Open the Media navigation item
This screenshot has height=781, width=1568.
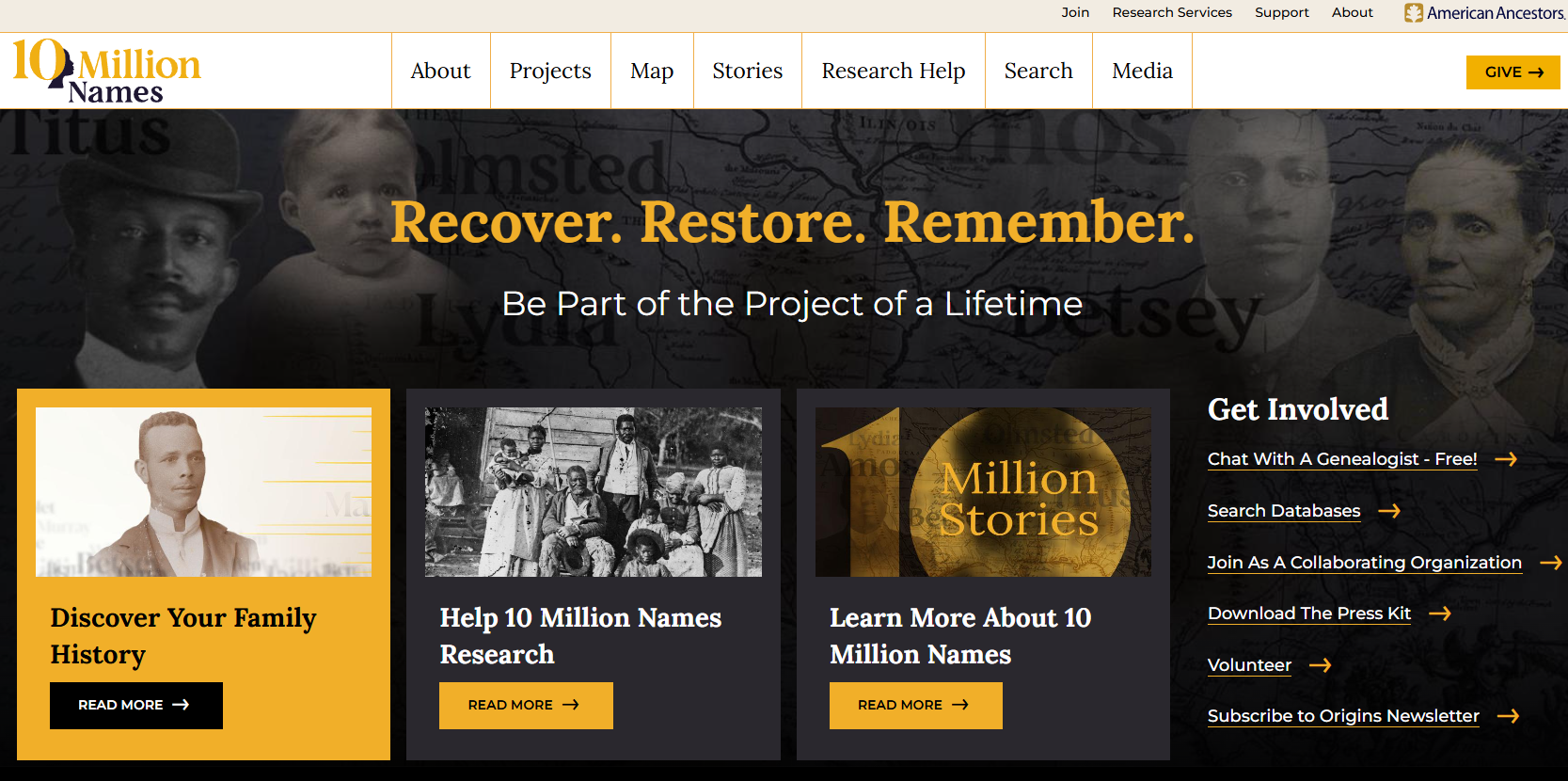pos(1142,71)
